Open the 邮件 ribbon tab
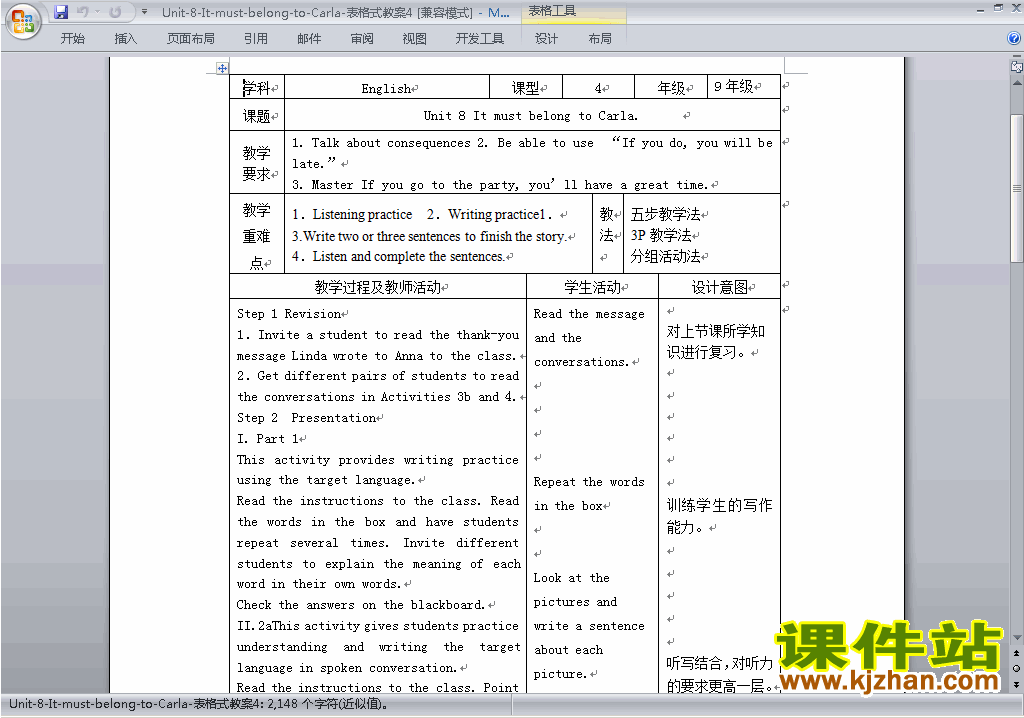1024x718 pixels. (309, 39)
